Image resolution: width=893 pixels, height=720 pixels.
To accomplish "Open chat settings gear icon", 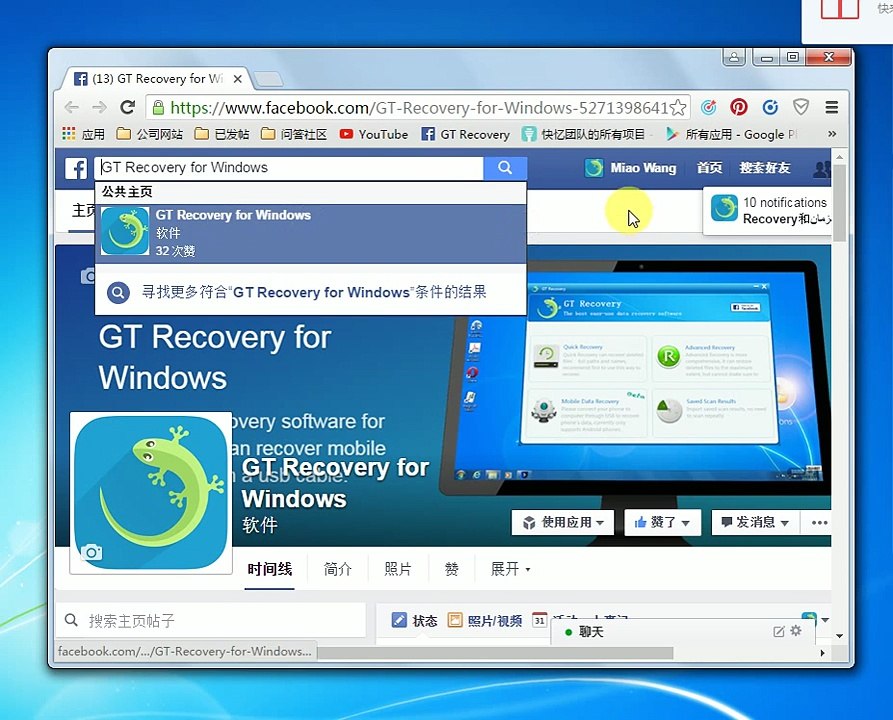I will click(x=796, y=631).
